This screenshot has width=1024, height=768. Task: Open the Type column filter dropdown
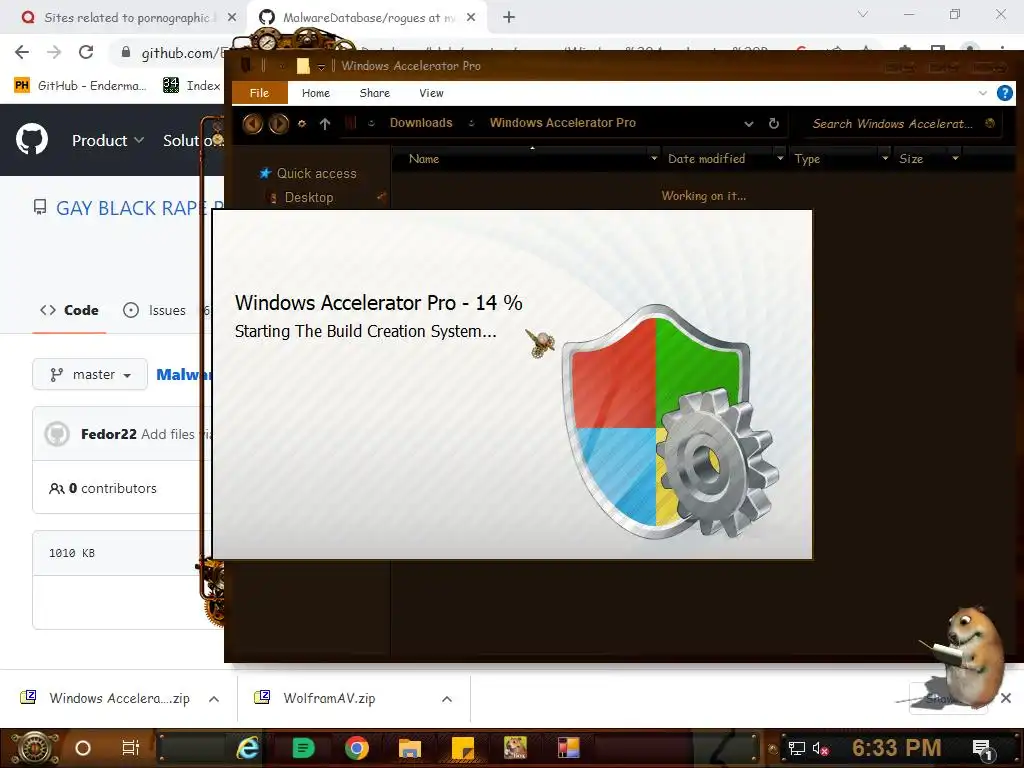[885, 158]
